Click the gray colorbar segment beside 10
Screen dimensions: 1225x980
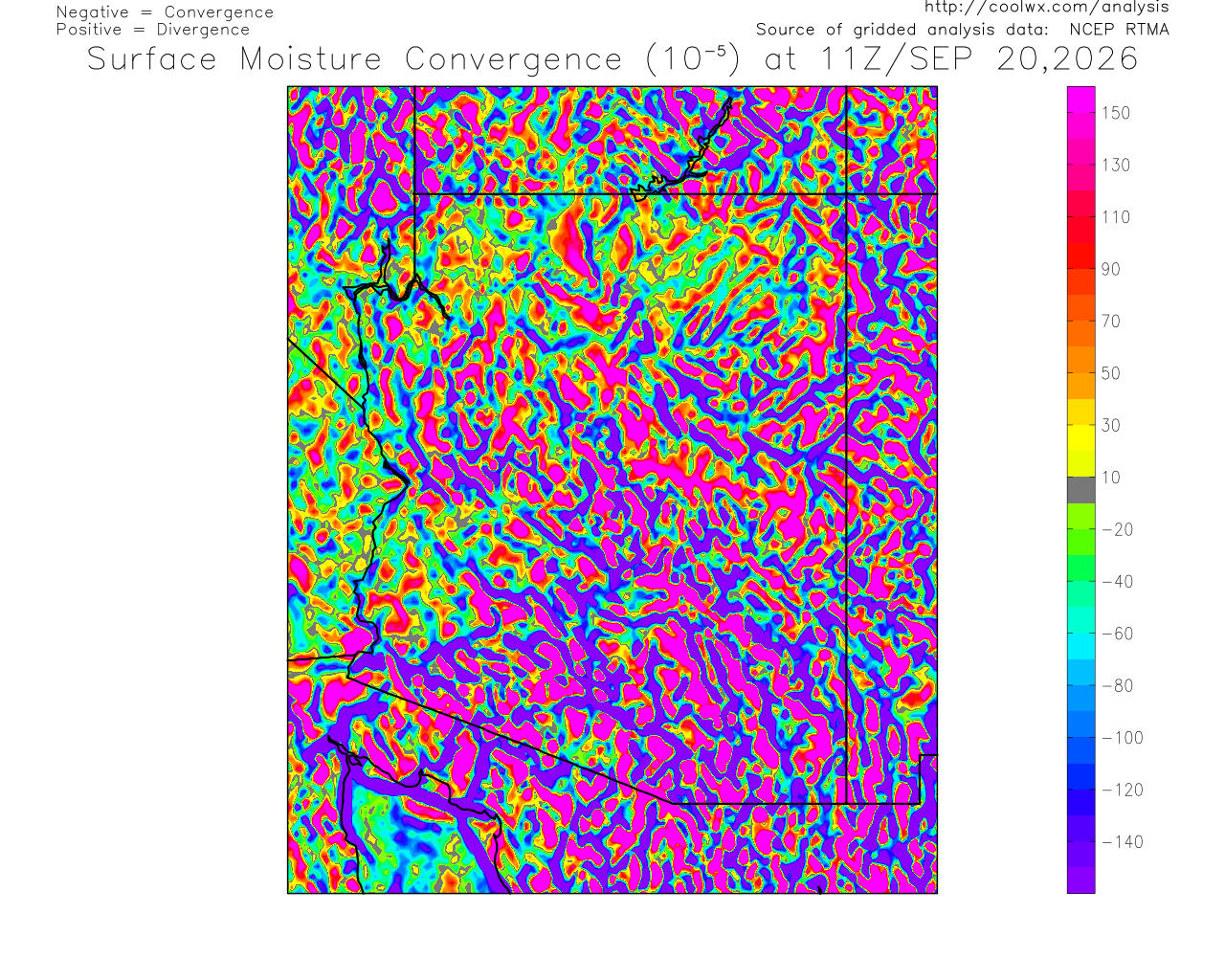click(1081, 490)
